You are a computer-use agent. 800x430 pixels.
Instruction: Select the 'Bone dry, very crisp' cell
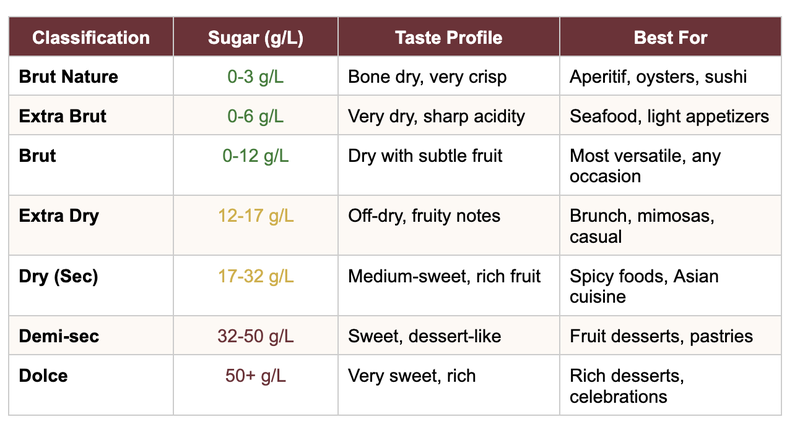tap(427, 76)
